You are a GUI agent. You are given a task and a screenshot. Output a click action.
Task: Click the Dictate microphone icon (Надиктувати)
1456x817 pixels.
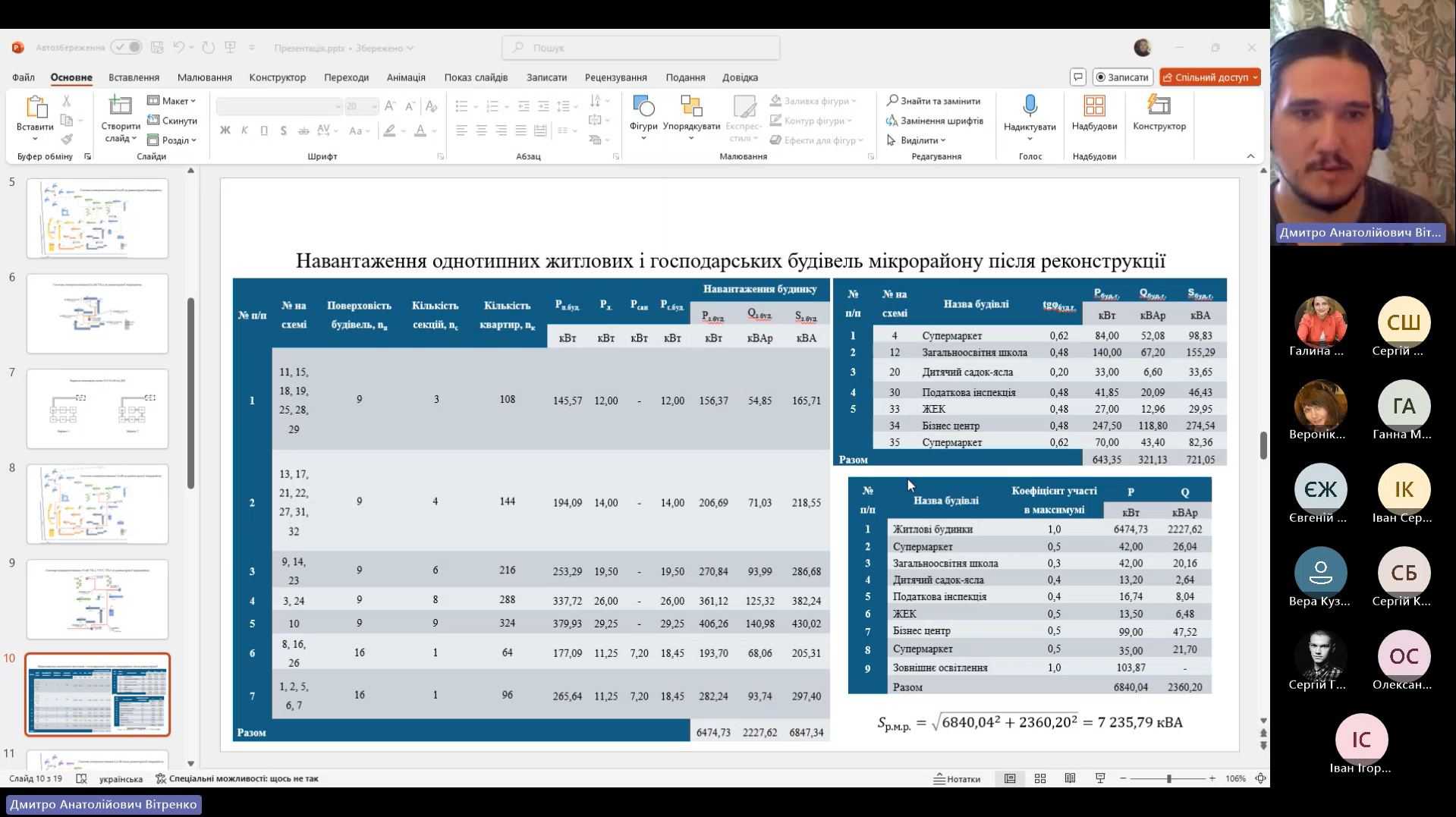1030,105
